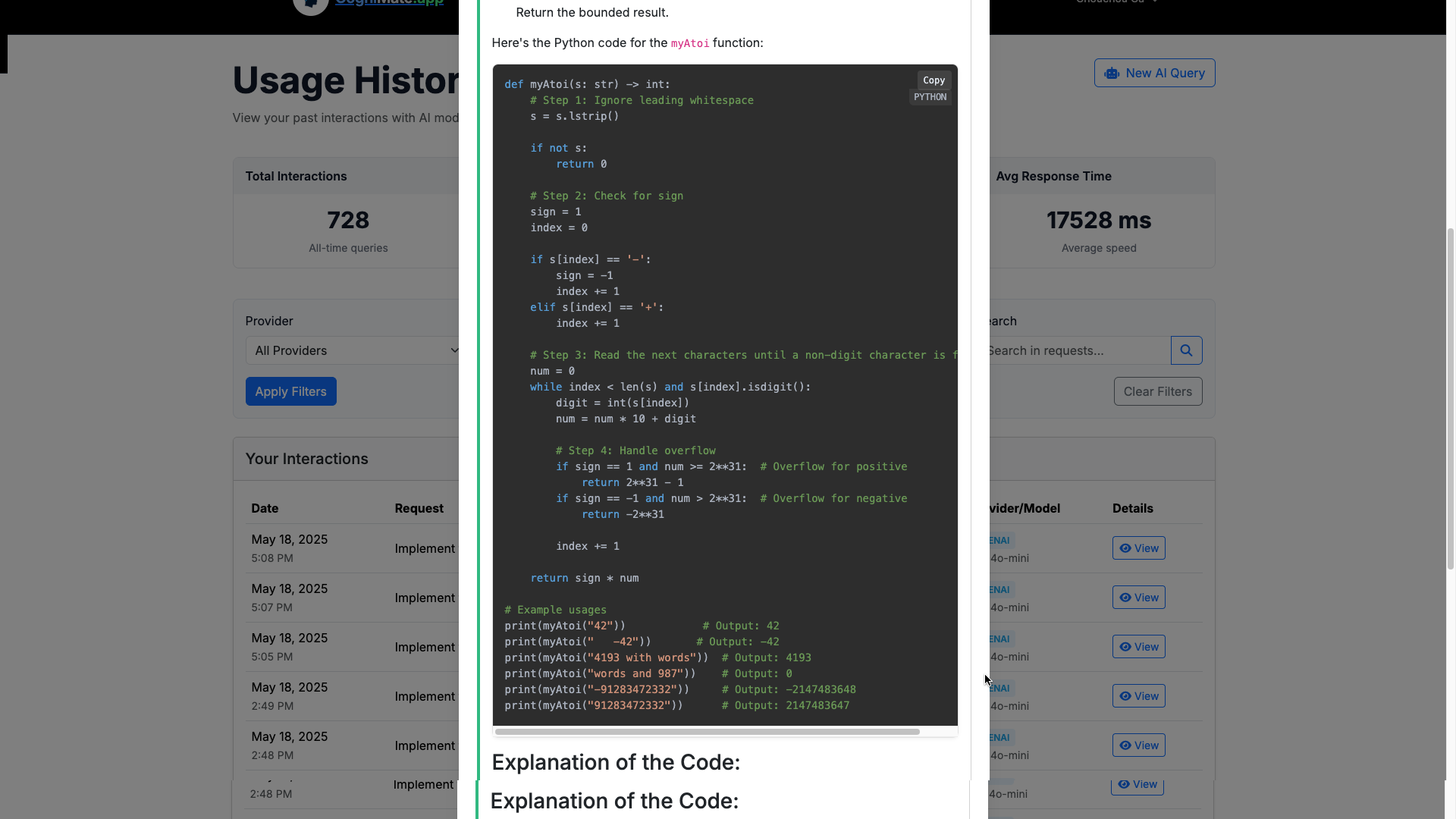Click the eye icon in the 2:49 PM row
This screenshot has height=819, width=1456.
pyautogui.click(x=1125, y=695)
